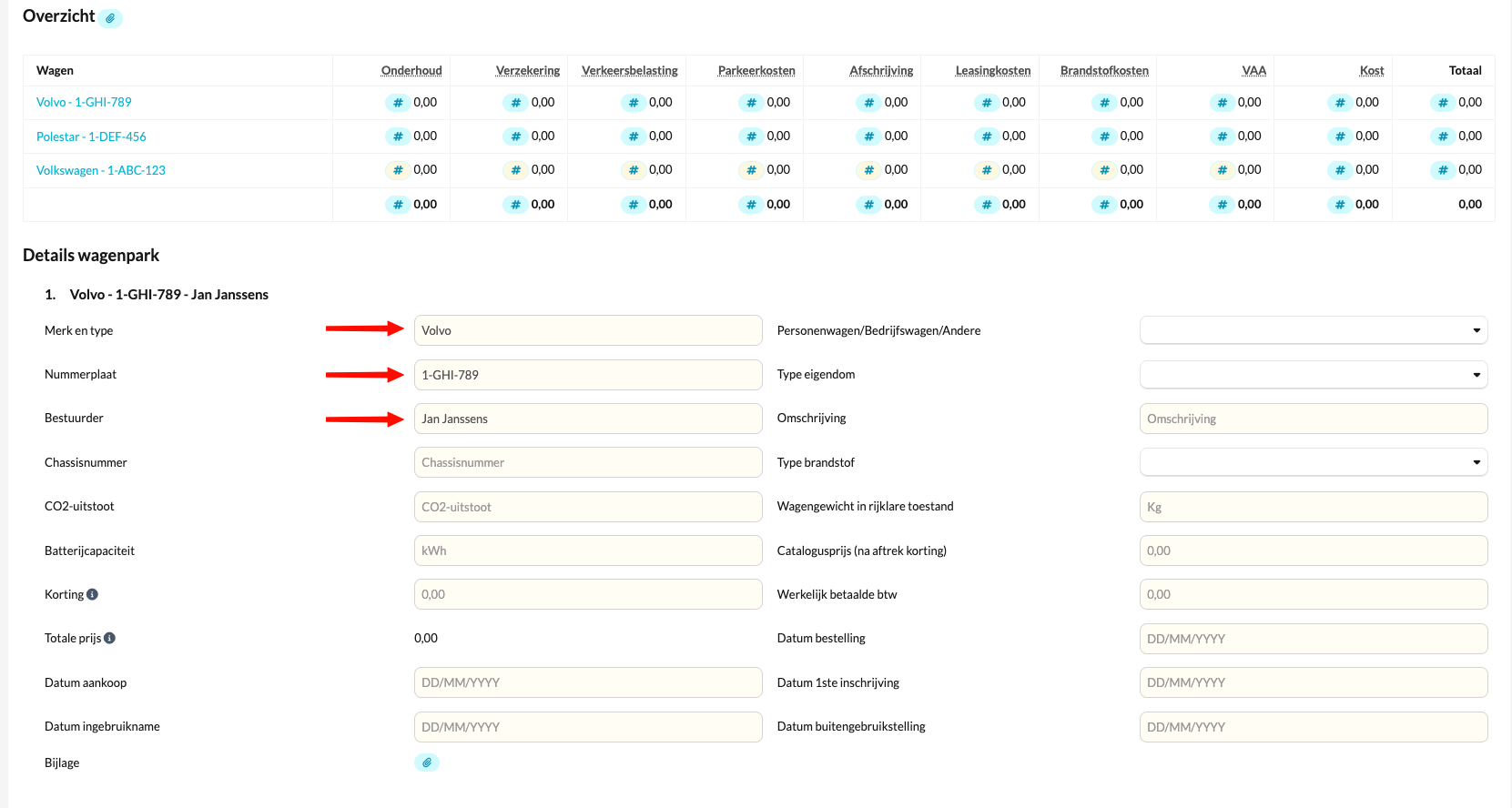Click the hash icon for Volkswagen Onderhoud
The height and width of the screenshot is (808, 1512).
coord(398,170)
